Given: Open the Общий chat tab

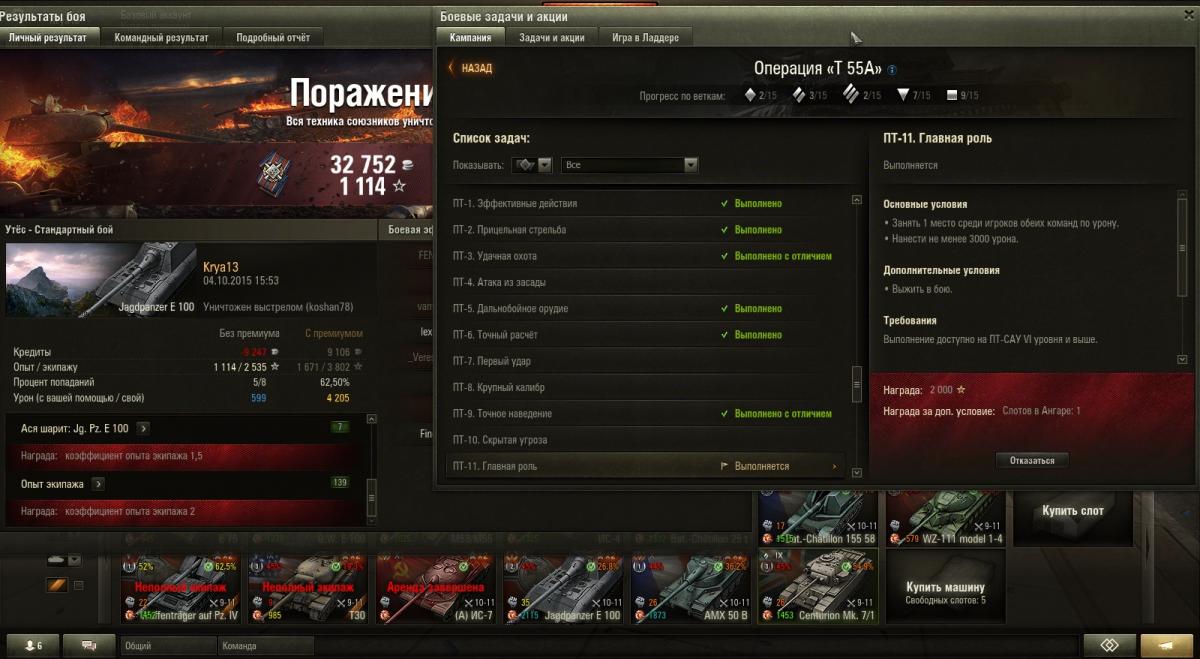Looking at the screenshot, I should coord(167,646).
